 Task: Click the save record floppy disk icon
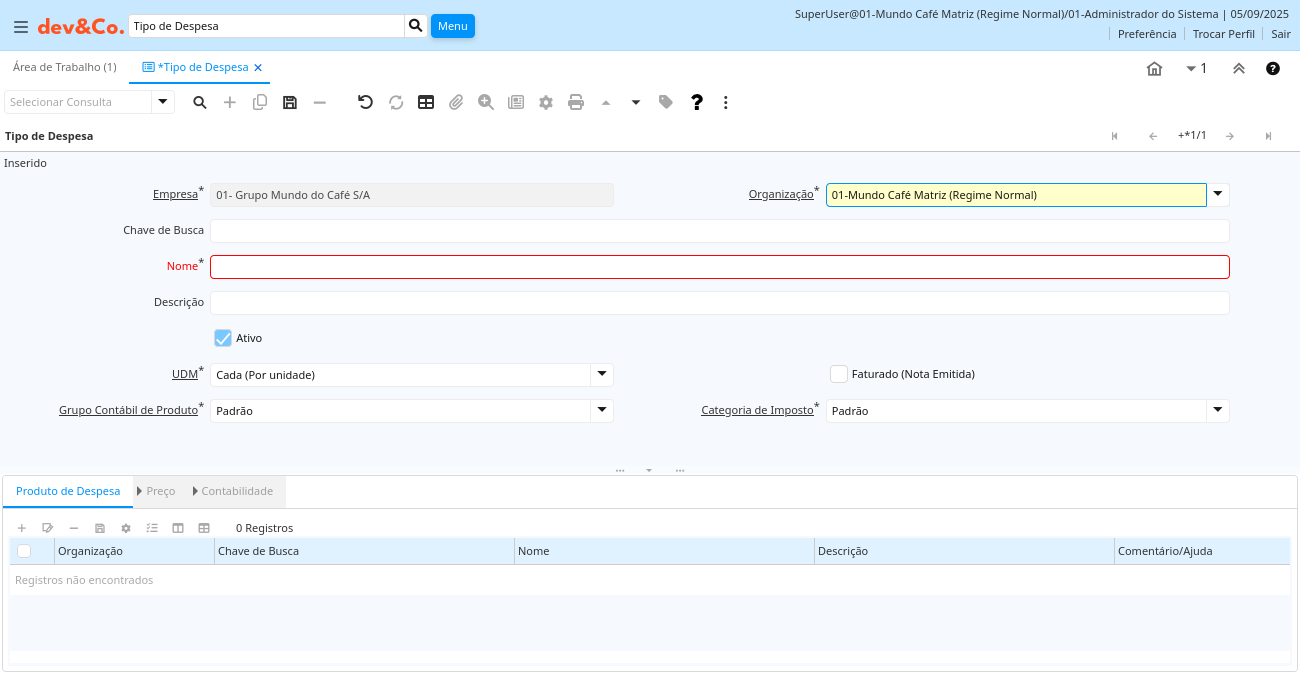pyautogui.click(x=290, y=102)
